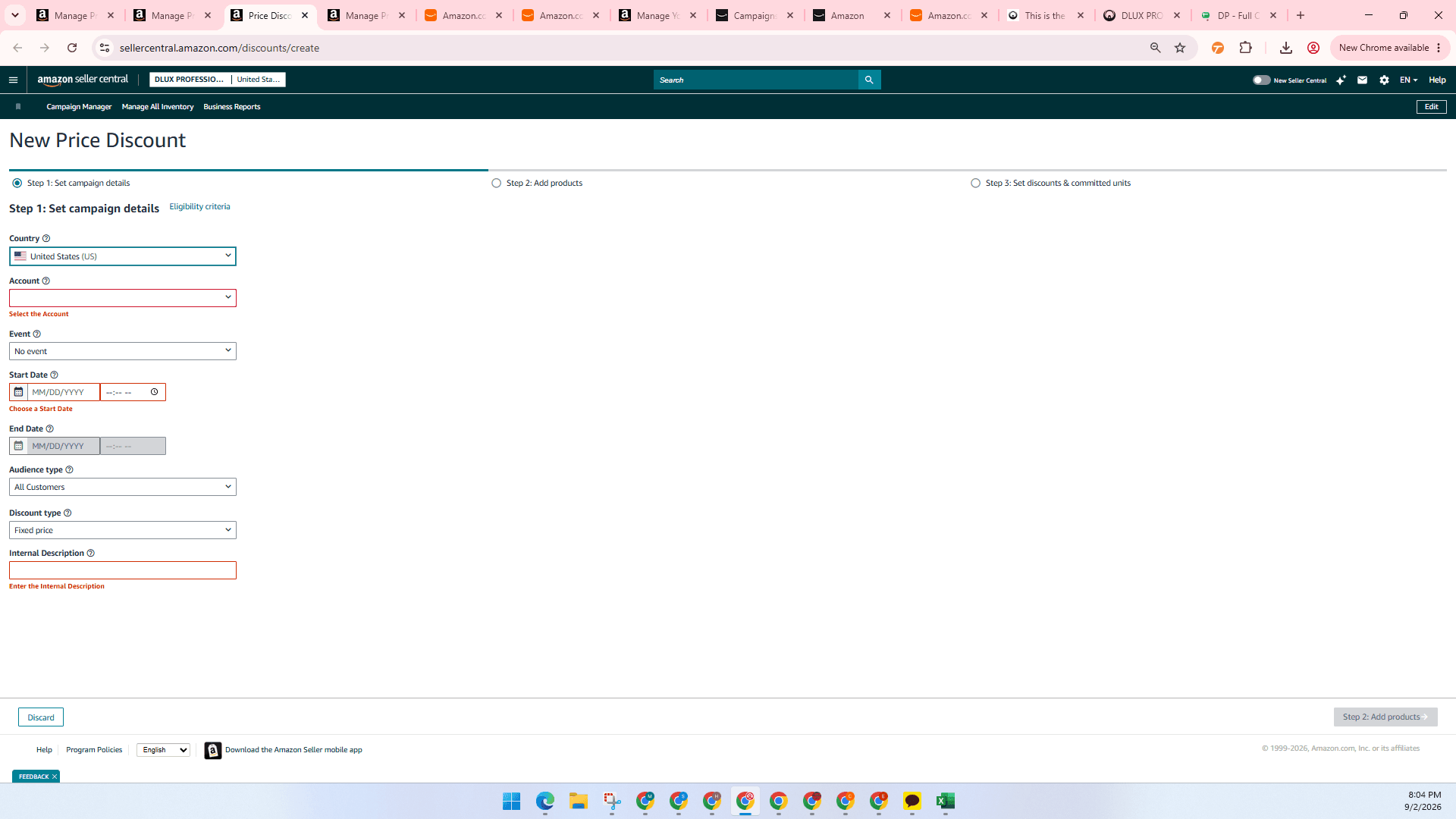1456x819 pixels.
Task: Bookmark this page with the star icon
Action: [1180, 48]
